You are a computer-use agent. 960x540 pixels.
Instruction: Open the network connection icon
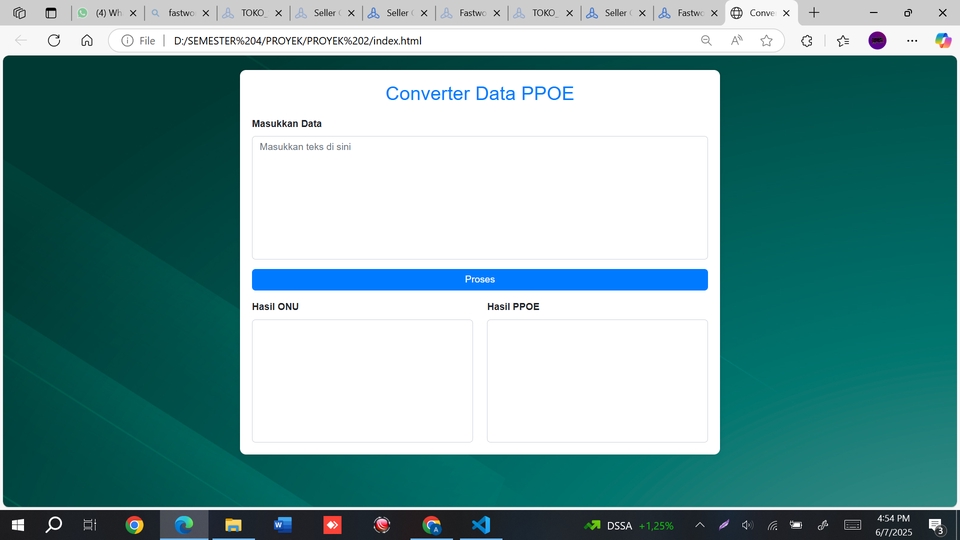coord(773,525)
